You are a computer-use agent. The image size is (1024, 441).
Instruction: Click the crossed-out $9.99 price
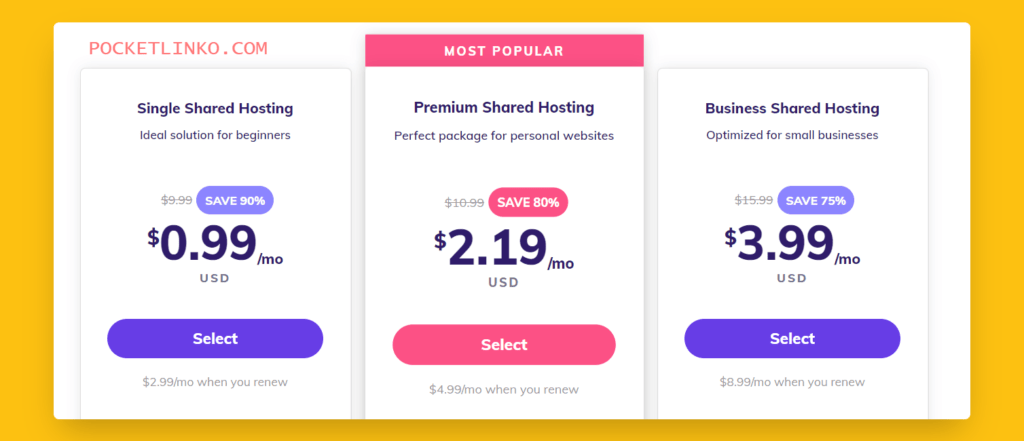(x=175, y=200)
